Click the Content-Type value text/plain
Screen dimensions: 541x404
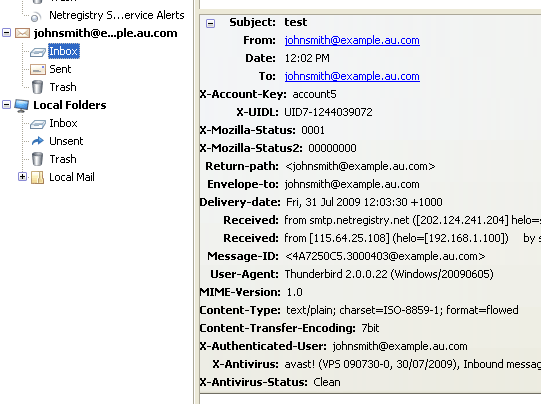pyautogui.click(x=402, y=310)
